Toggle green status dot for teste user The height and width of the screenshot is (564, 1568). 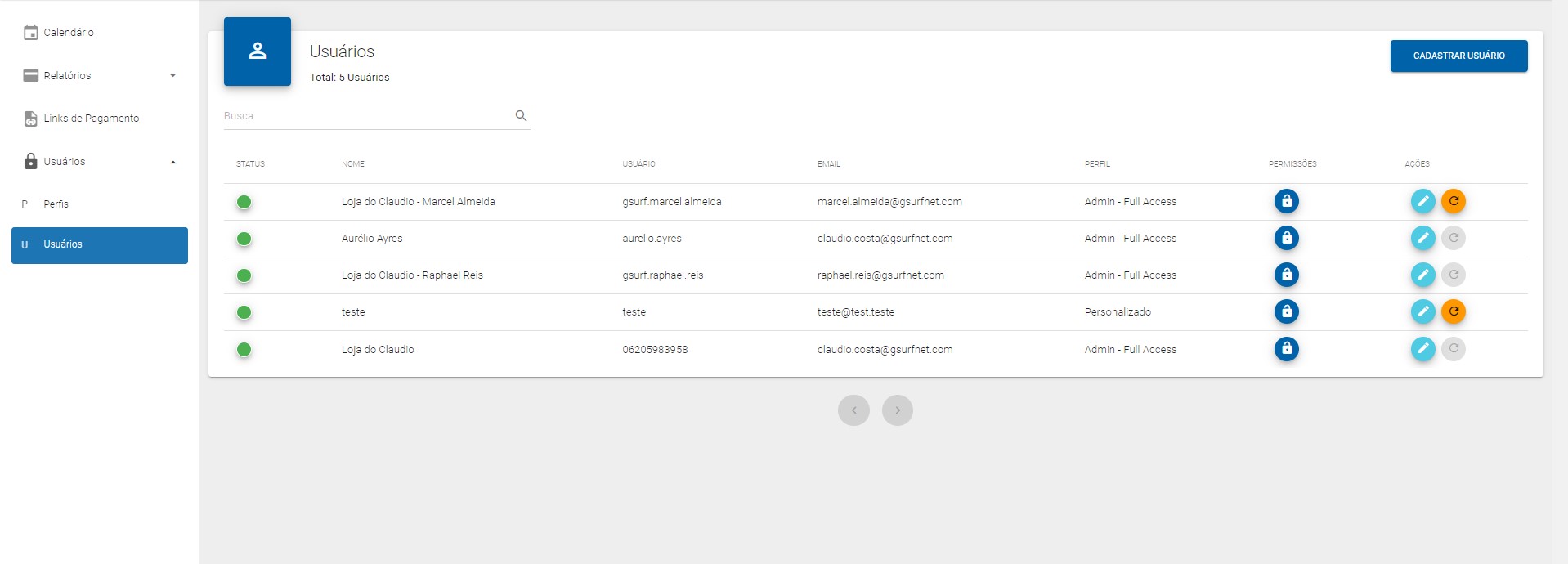tap(244, 312)
